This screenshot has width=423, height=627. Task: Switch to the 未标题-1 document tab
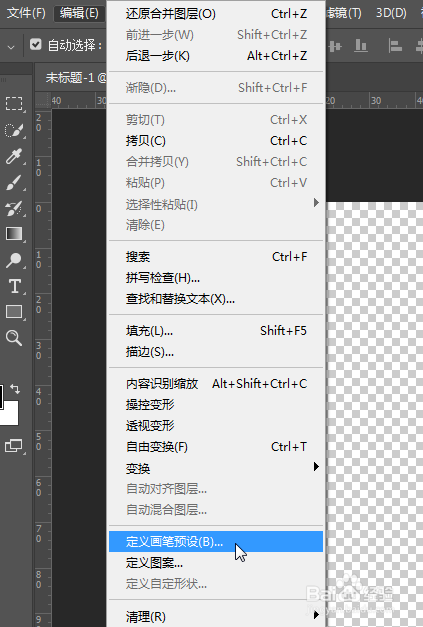click(72, 78)
